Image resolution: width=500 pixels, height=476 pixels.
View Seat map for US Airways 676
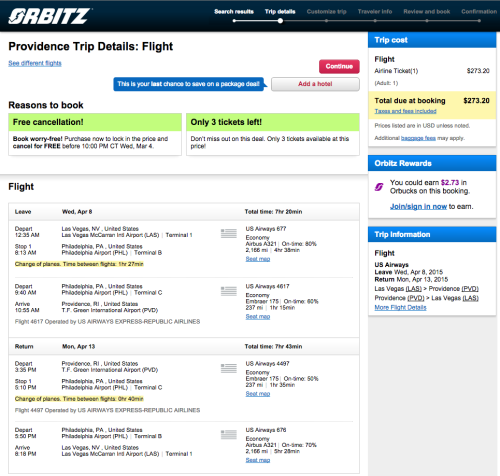pyautogui.click(x=258, y=460)
